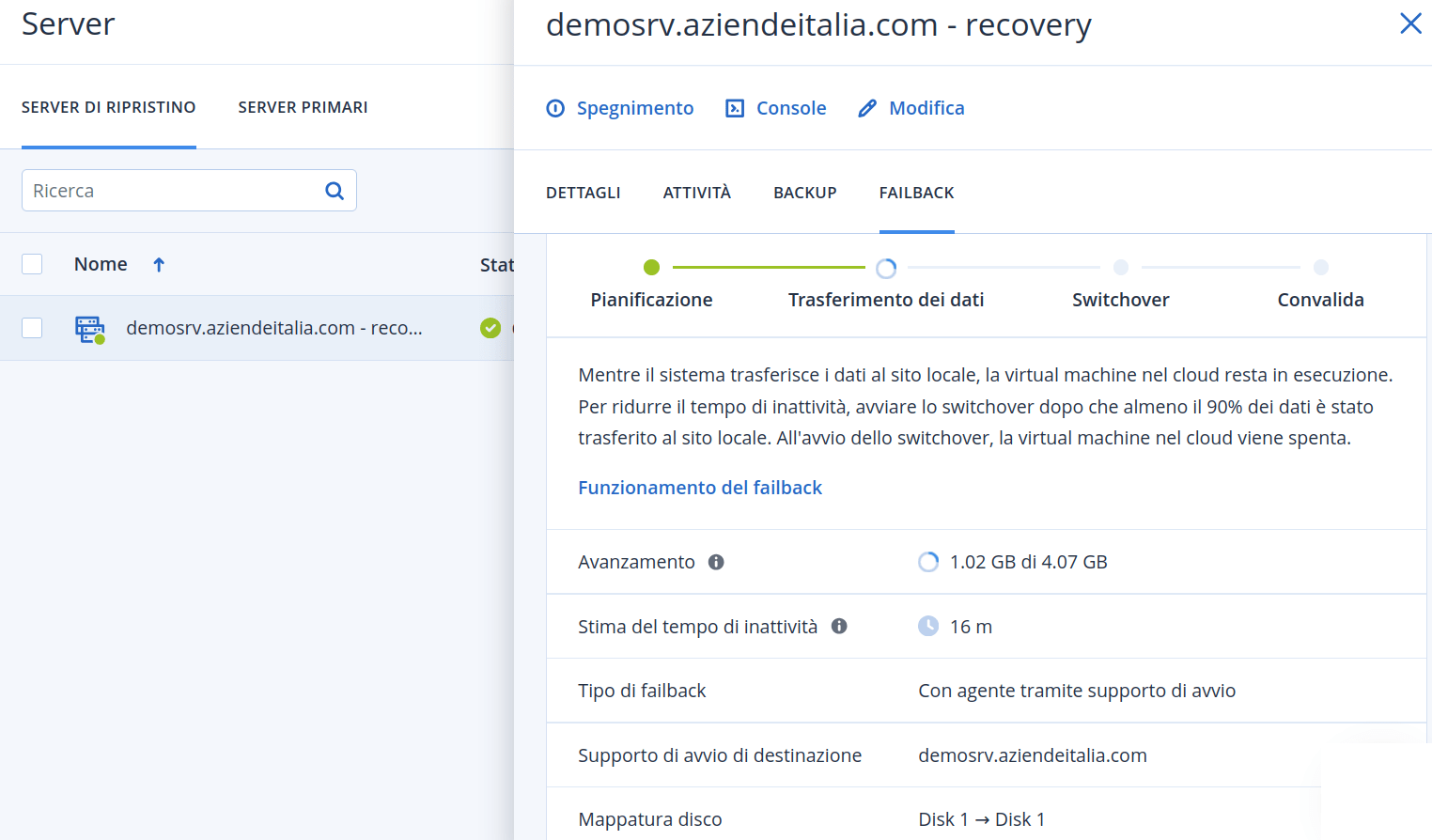Click the Switchover step label
Screen dimensions: 1432x840
(x=1121, y=300)
